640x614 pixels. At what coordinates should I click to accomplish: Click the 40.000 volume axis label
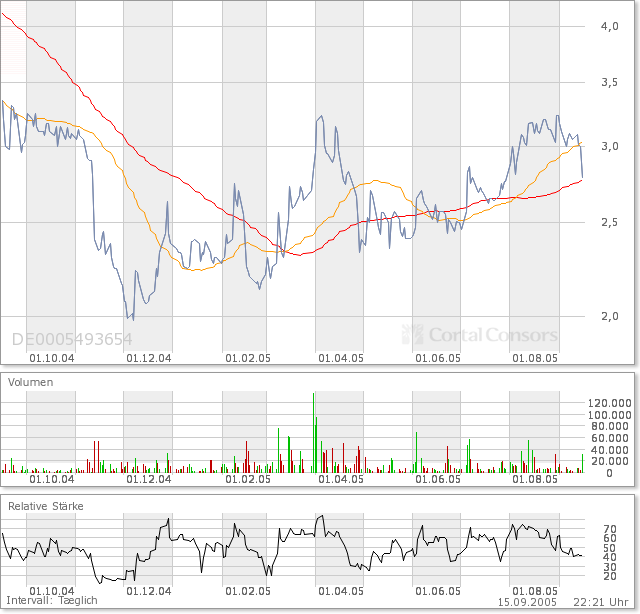pyautogui.click(x=609, y=450)
